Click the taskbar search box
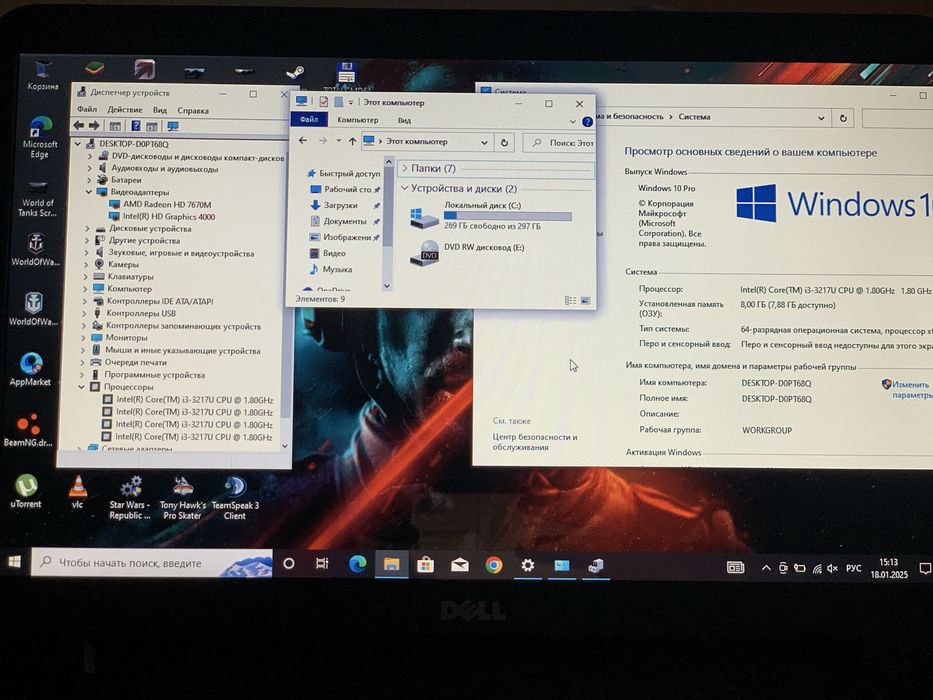Viewport: 933px width, 700px height. 152,562
